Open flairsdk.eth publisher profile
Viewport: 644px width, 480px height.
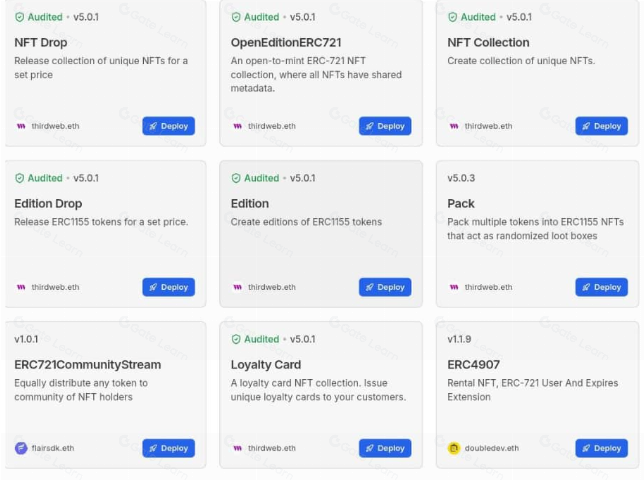click(53, 448)
